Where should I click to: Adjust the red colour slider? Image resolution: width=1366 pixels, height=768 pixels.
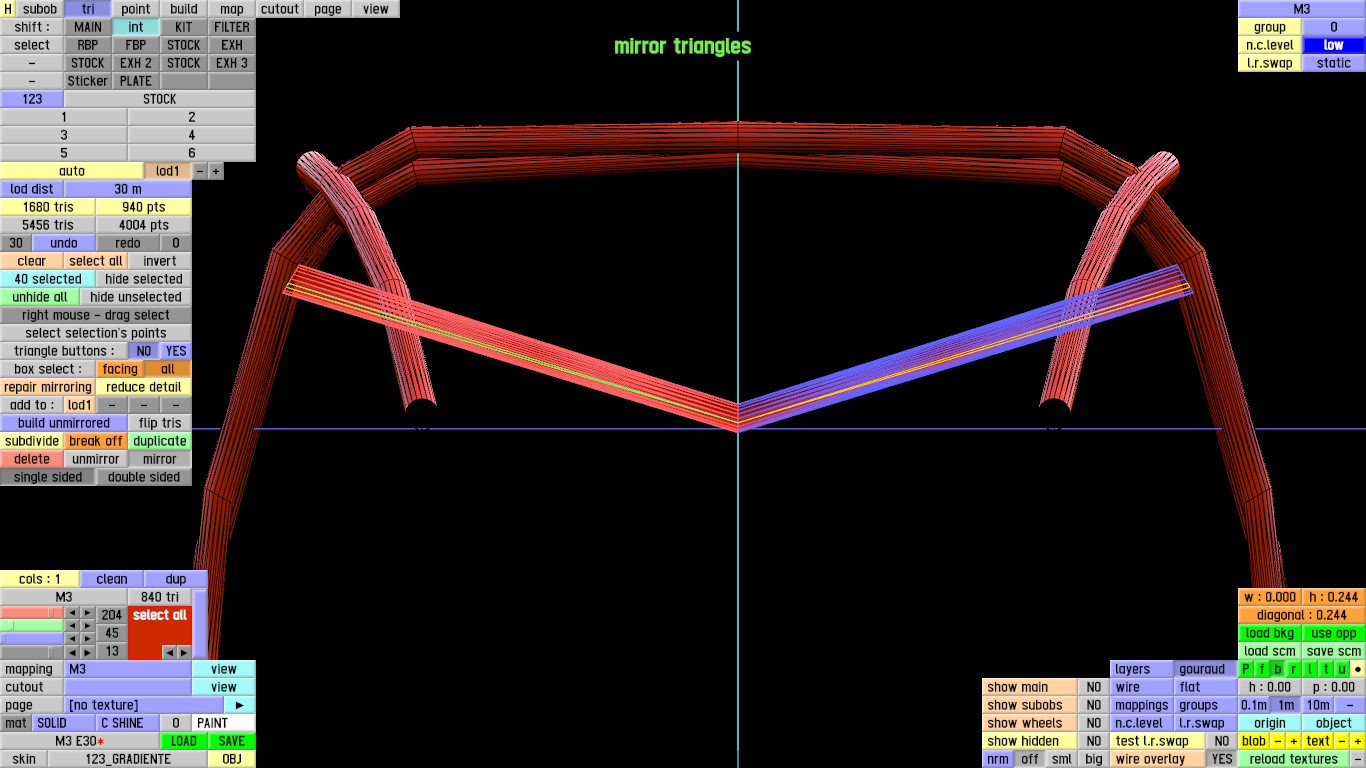click(x=32, y=613)
